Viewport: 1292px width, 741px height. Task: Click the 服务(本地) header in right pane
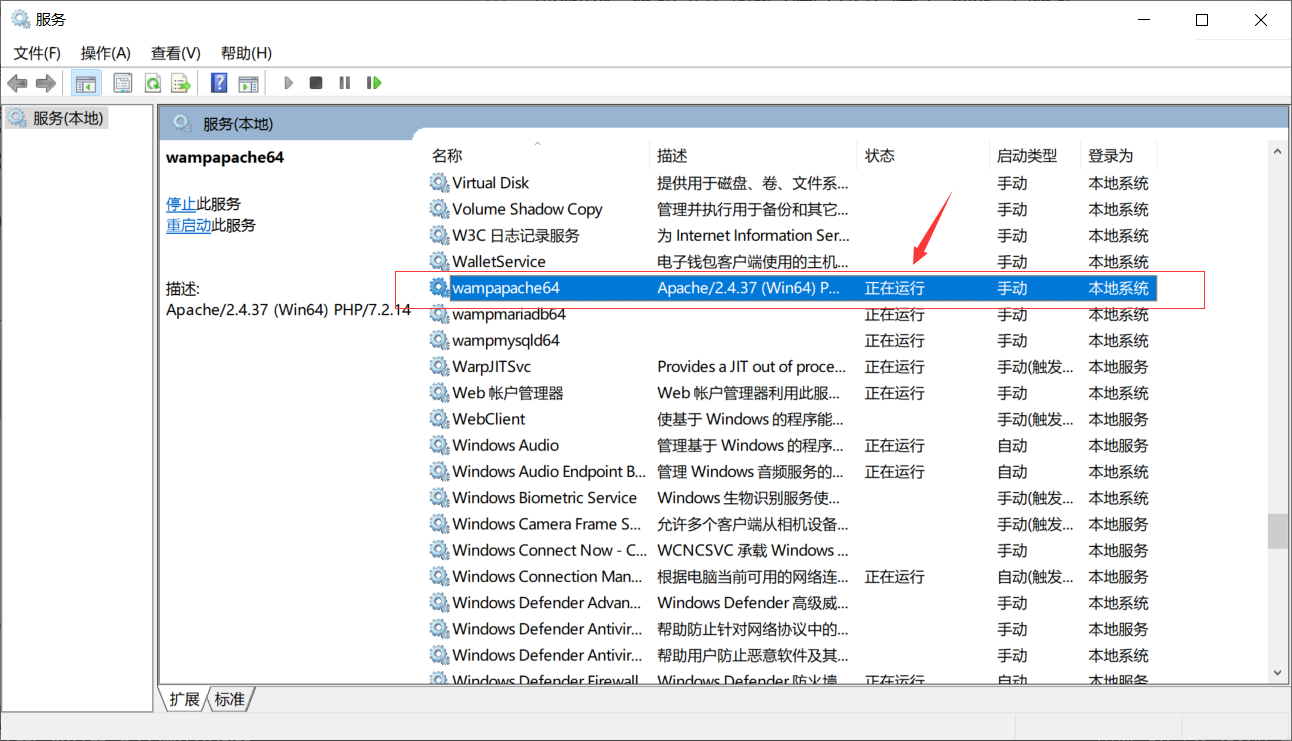[237, 124]
